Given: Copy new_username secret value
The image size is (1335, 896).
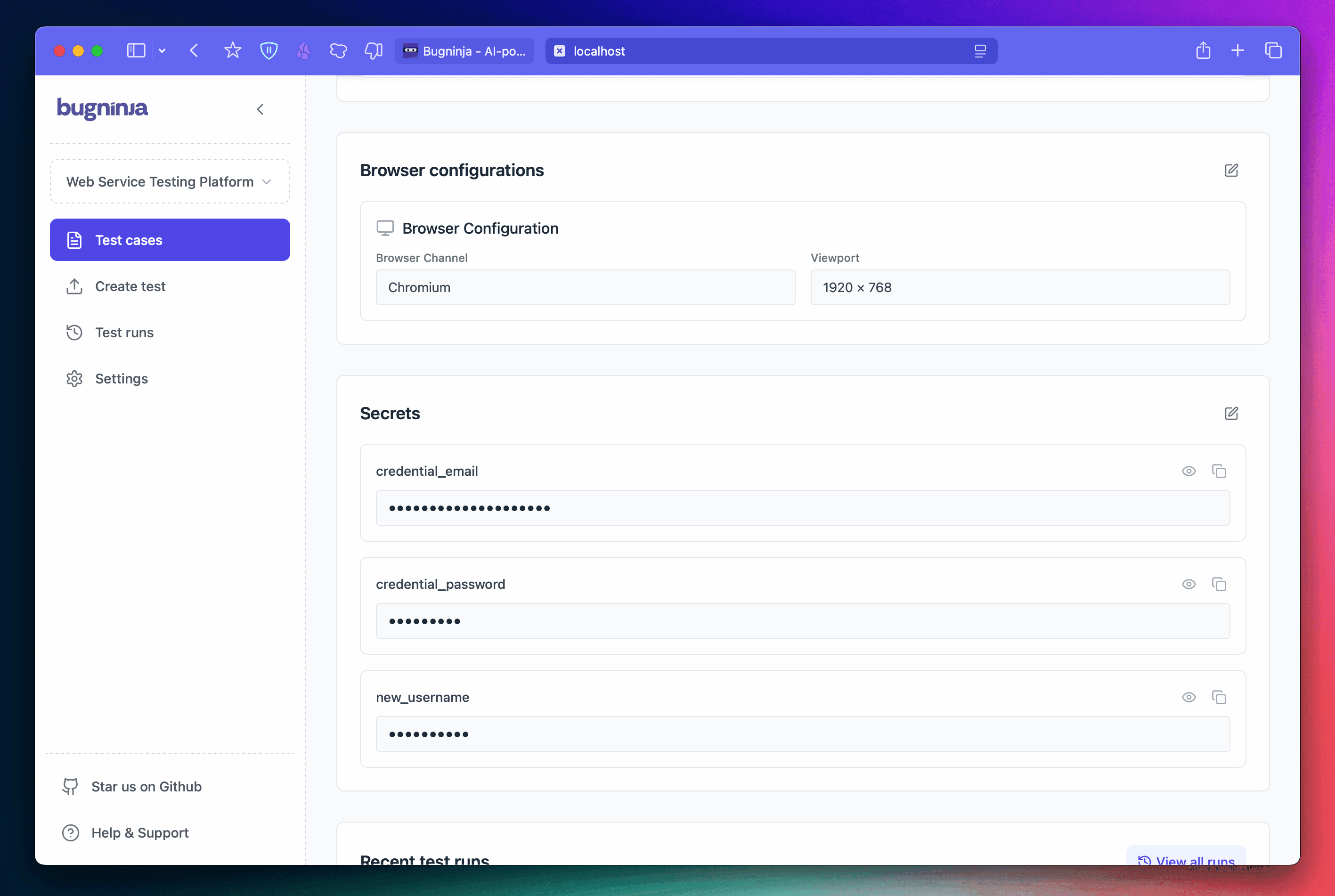Looking at the screenshot, I should 1219,698.
